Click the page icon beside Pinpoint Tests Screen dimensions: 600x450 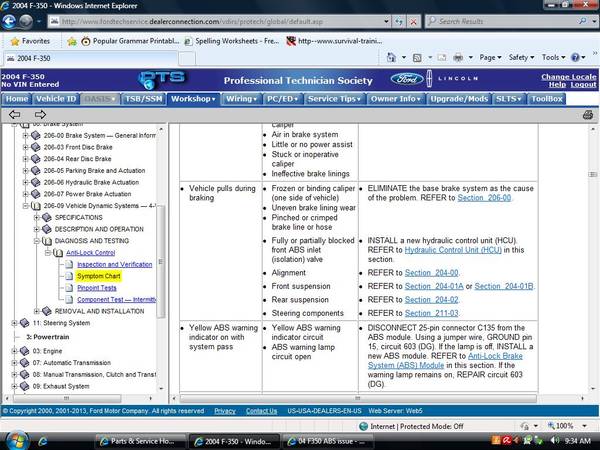coord(69,288)
